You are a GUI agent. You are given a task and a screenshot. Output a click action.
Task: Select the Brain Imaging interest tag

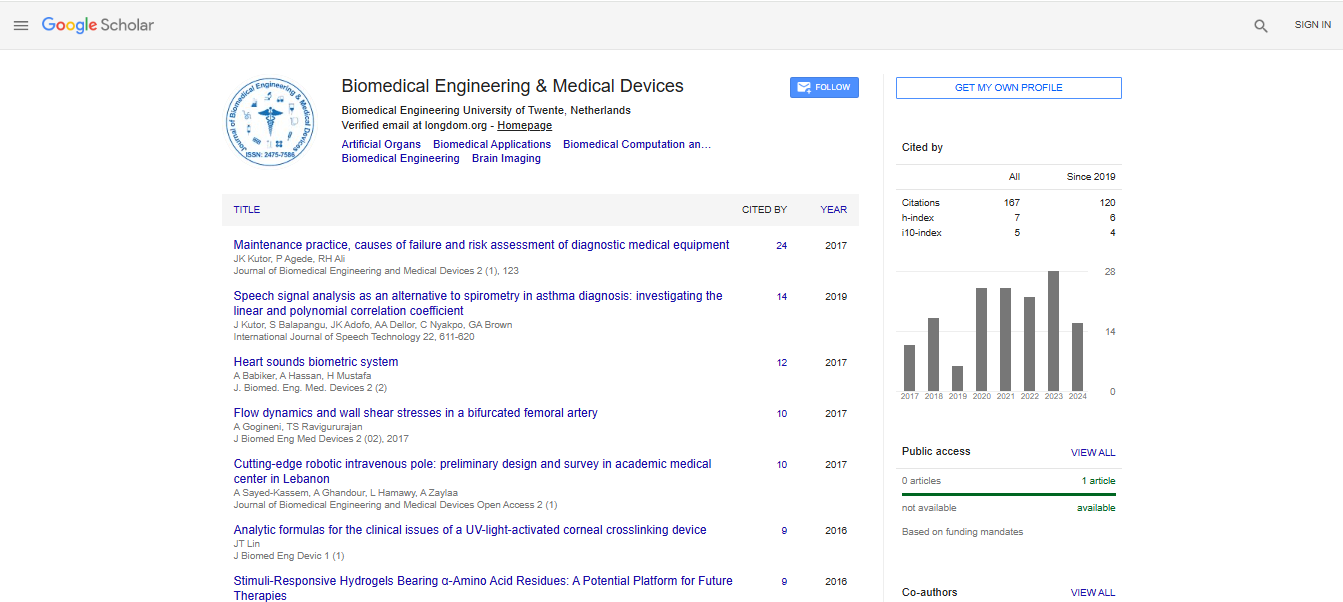(506, 158)
